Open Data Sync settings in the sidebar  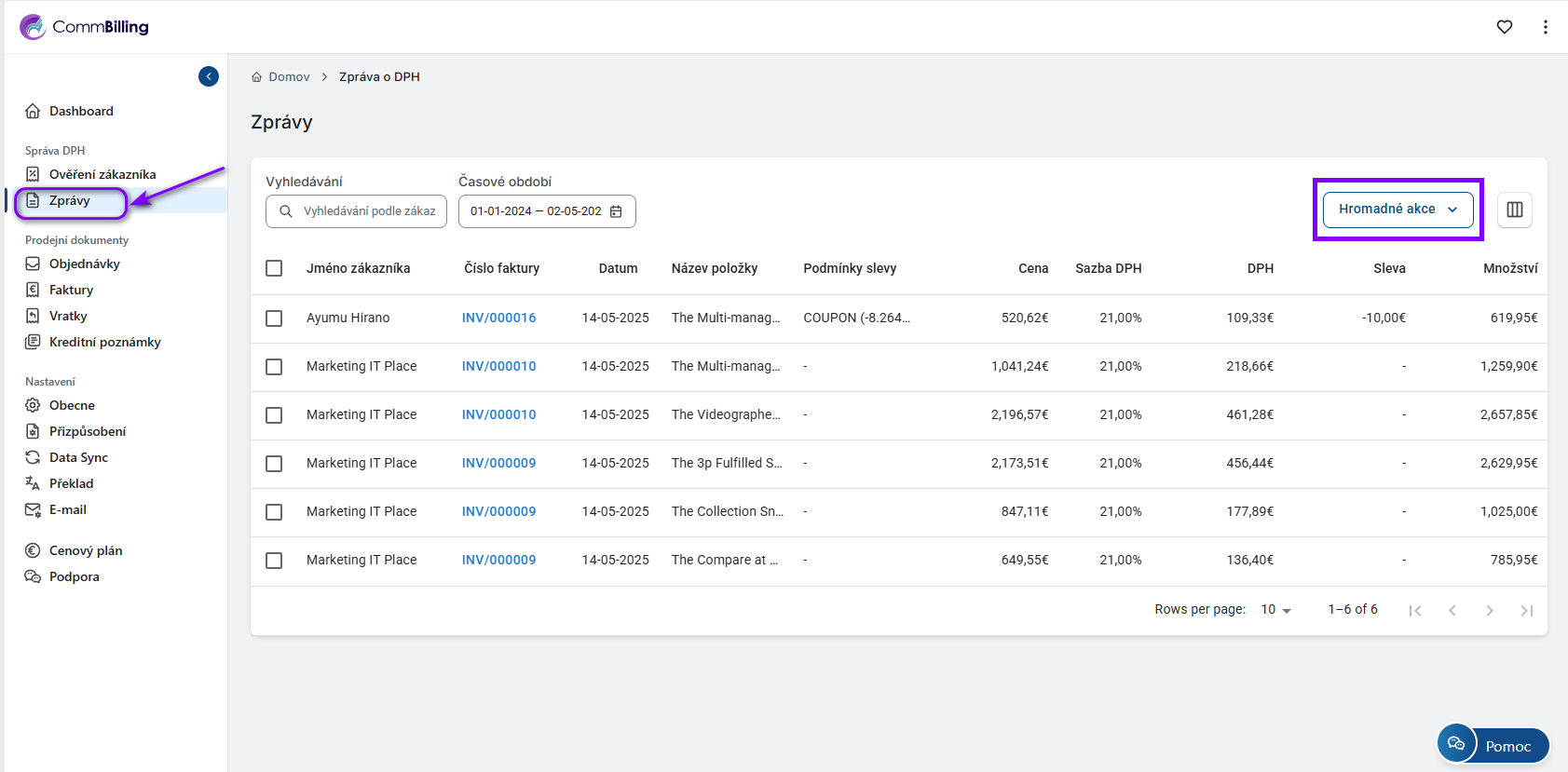pos(78,457)
